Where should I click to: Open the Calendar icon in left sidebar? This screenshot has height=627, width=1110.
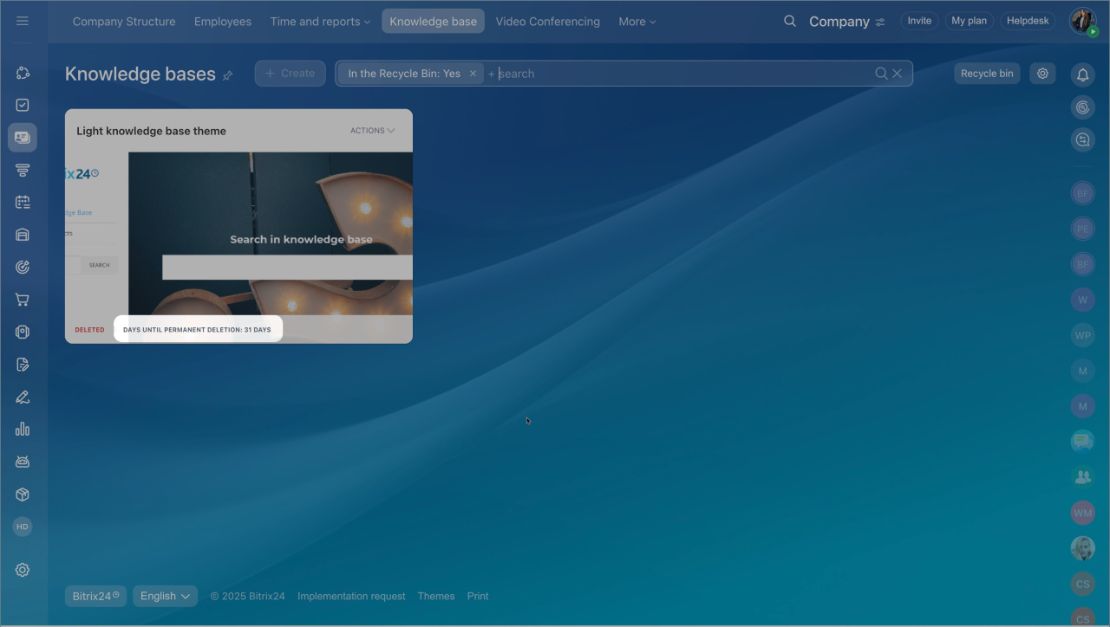pyautogui.click(x=23, y=202)
